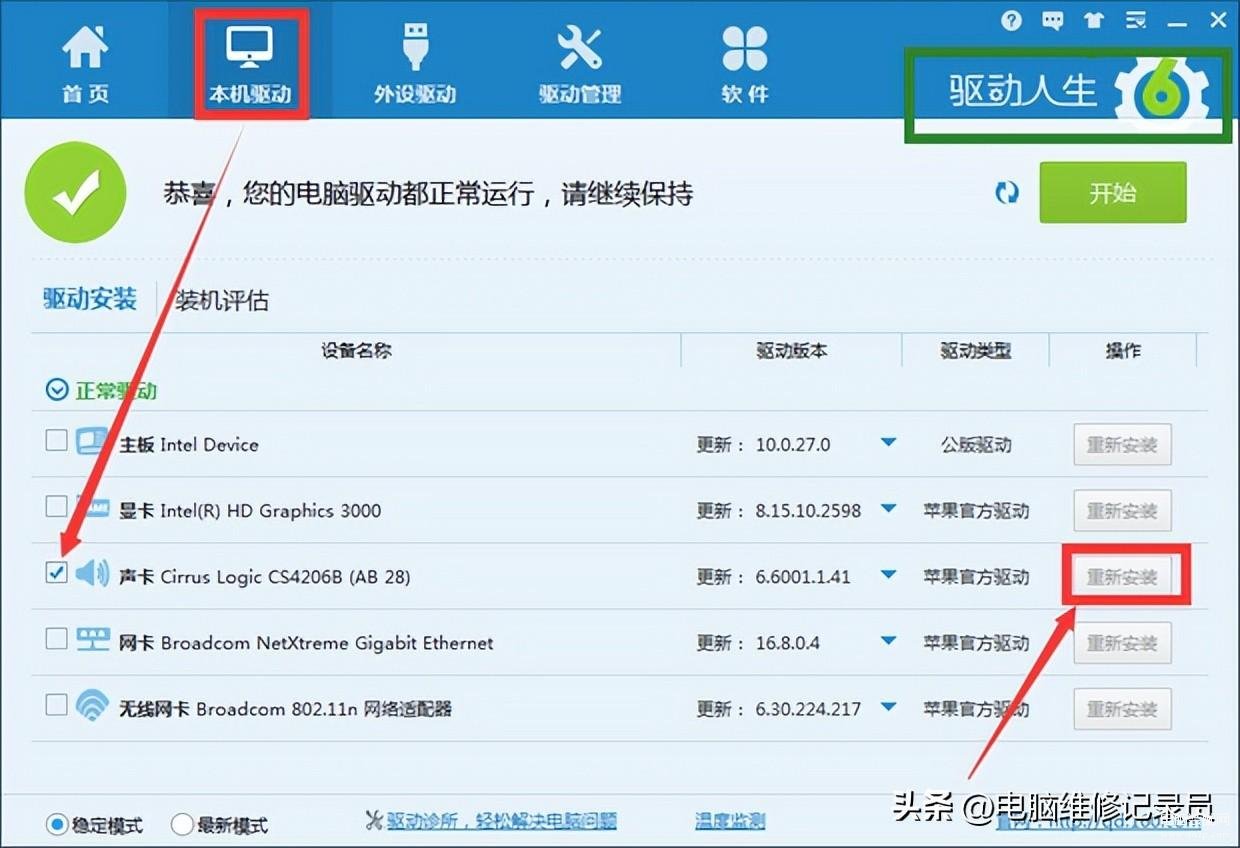Click the 无线网卡 Broadcom 802.11n 网络适配器 name

pyautogui.click(x=285, y=708)
